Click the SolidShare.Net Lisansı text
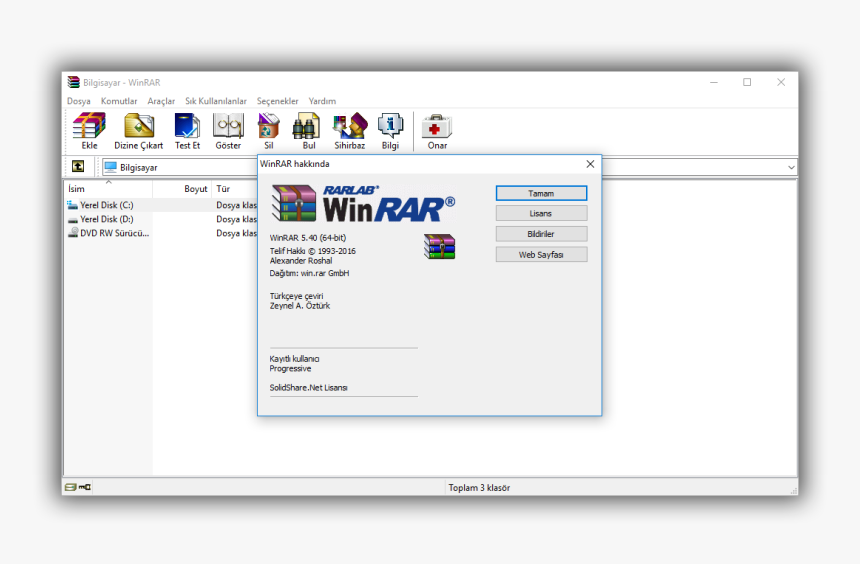The image size is (860, 564). 308,387
